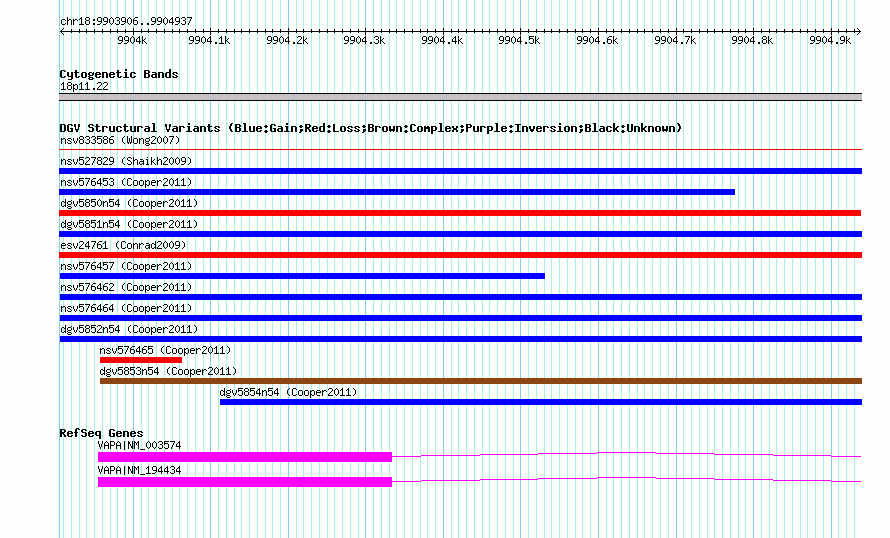This screenshot has width=890, height=538.
Task: Click the VAPA NM_003574 thin intron line
Action: [627, 455]
